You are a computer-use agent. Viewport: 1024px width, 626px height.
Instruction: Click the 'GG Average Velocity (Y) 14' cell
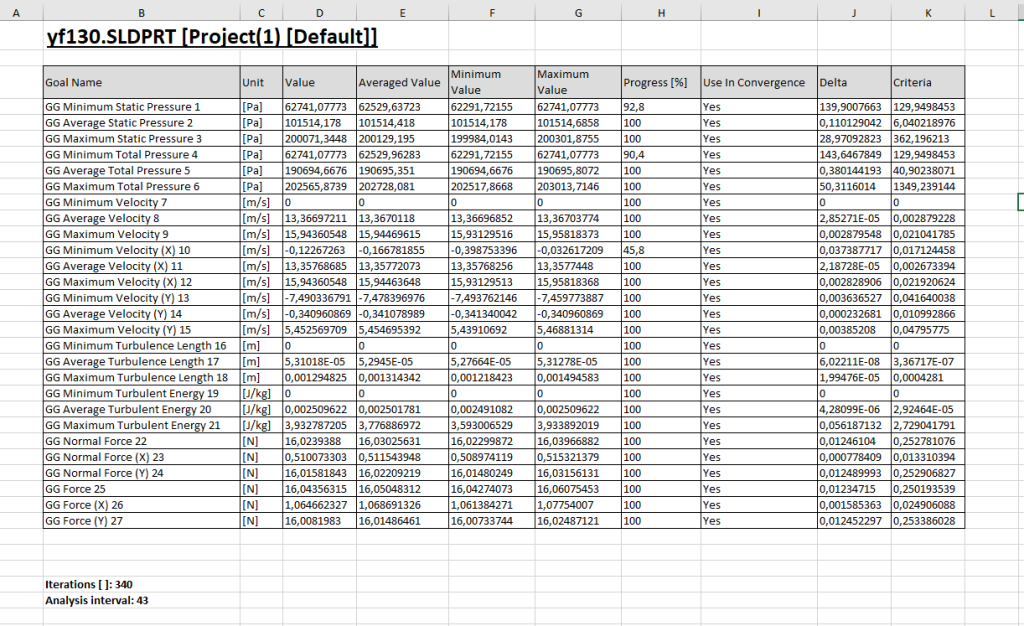point(142,314)
